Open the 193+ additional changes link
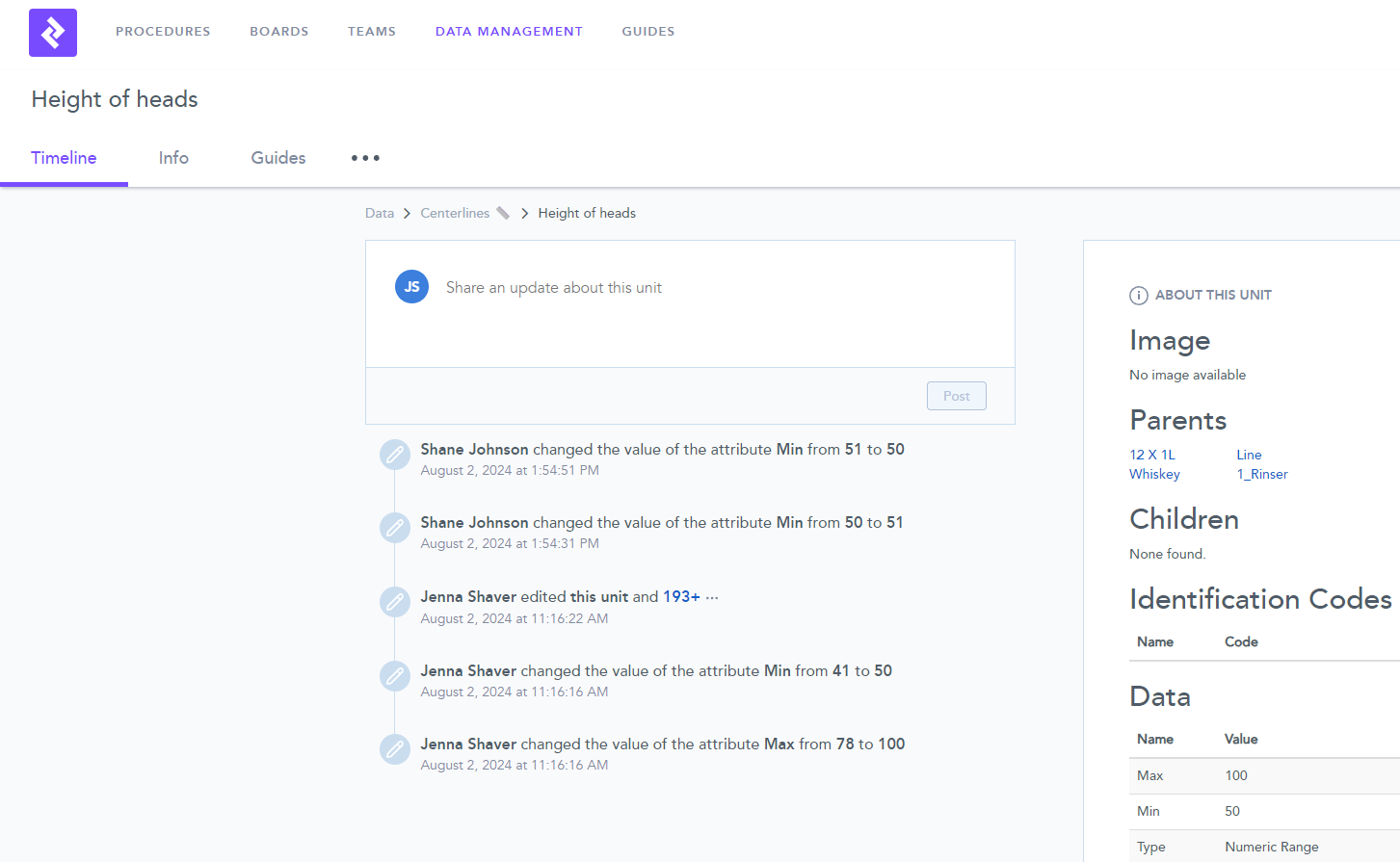This screenshot has width=1400, height=862. point(681,597)
